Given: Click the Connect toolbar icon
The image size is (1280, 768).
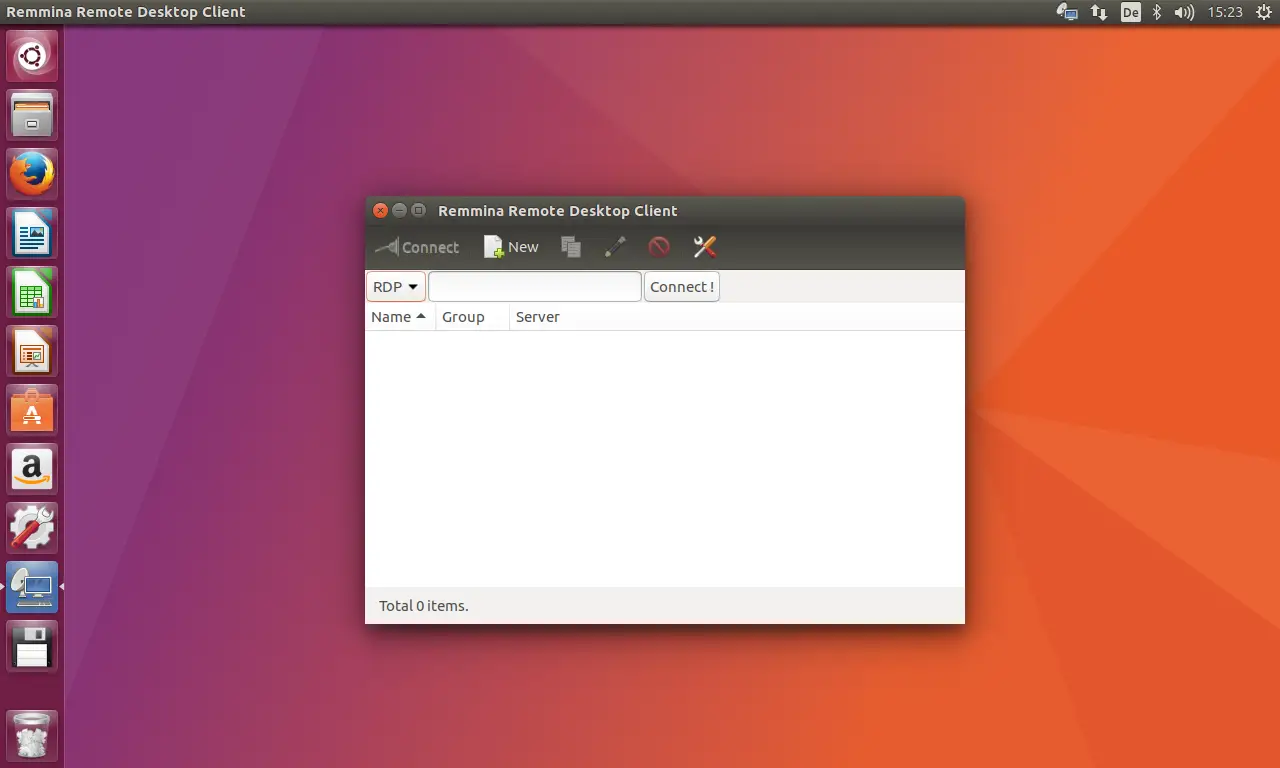Looking at the screenshot, I should coord(416,247).
